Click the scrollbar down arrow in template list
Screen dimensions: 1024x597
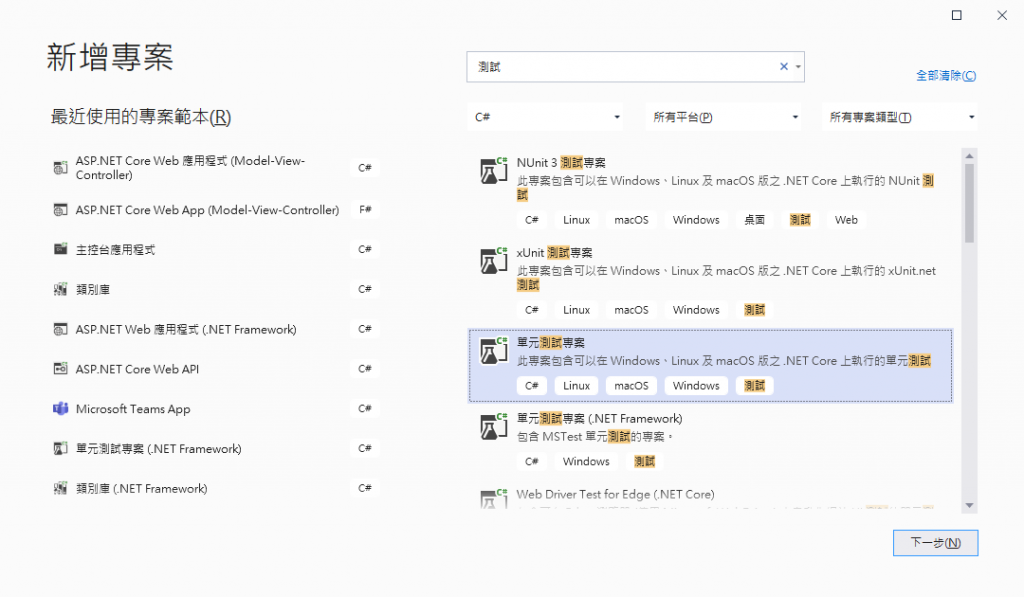969,505
